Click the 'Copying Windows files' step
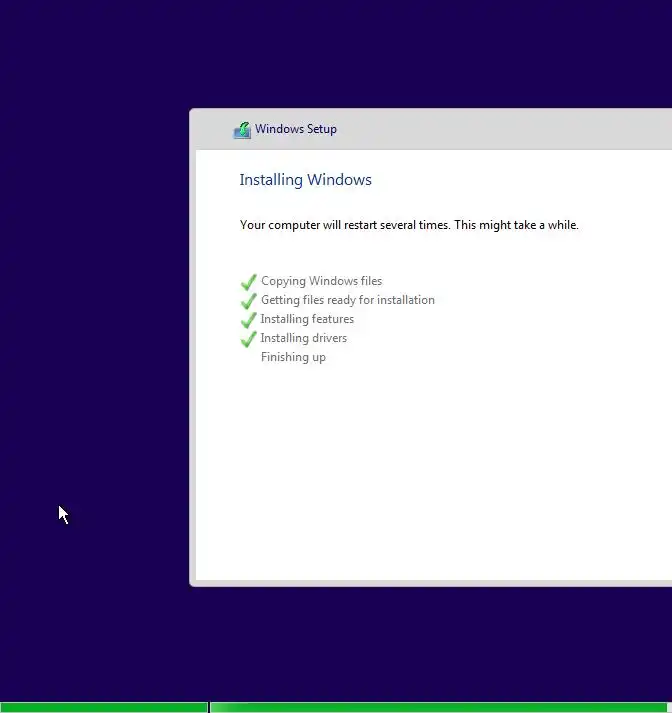Image resolution: width=672 pixels, height=713 pixels. point(321,281)
